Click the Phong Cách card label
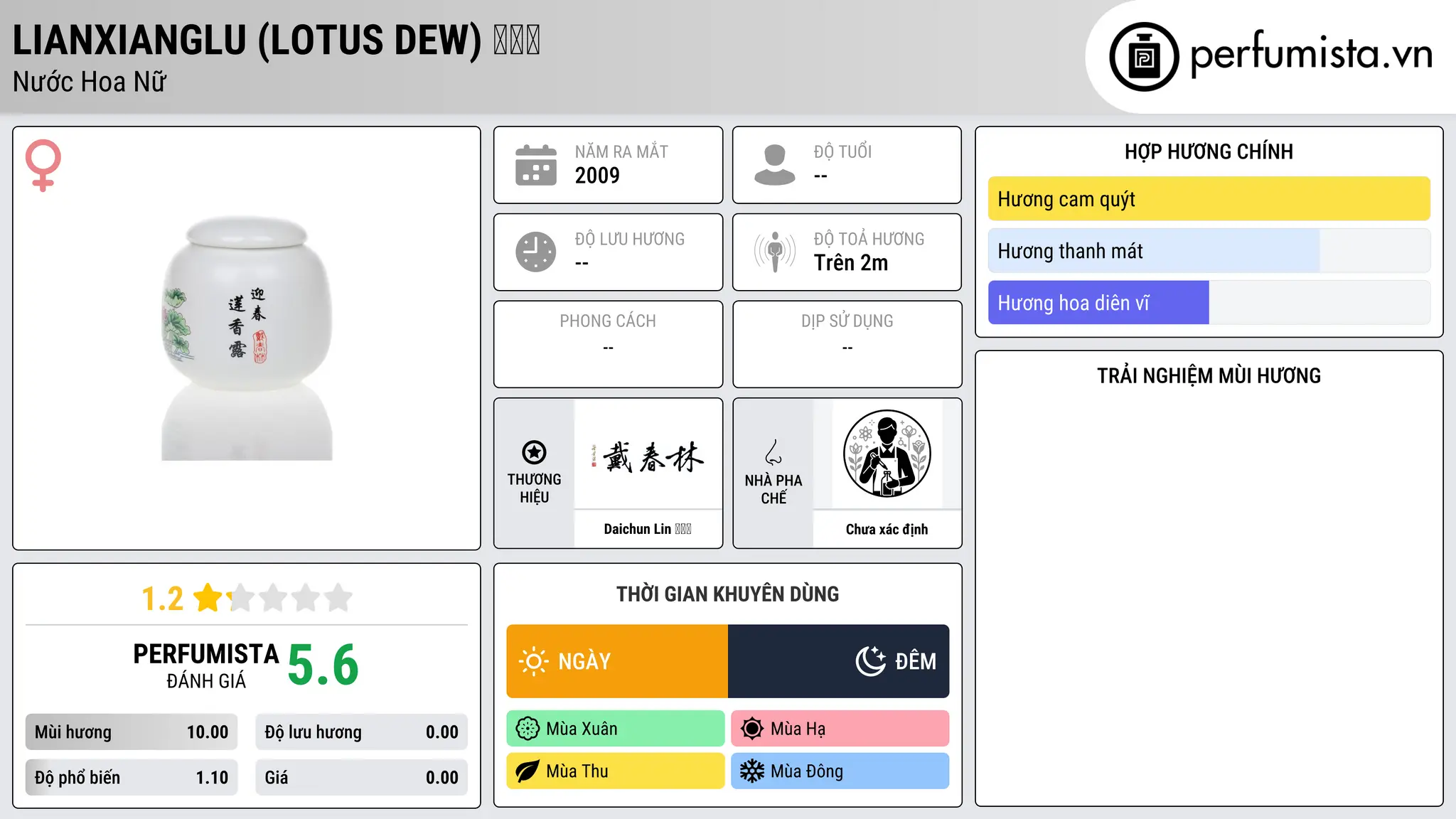 (x=608, y=321)
